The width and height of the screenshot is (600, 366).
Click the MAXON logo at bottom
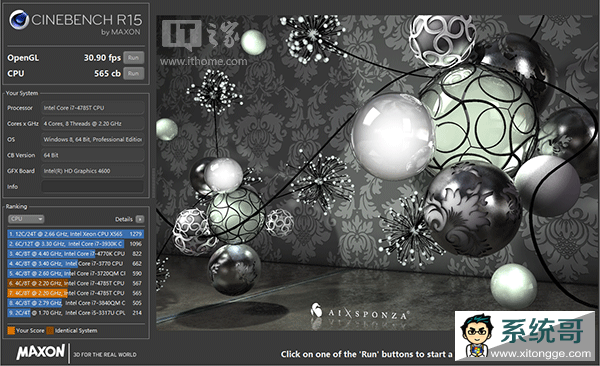pos(41,352)
